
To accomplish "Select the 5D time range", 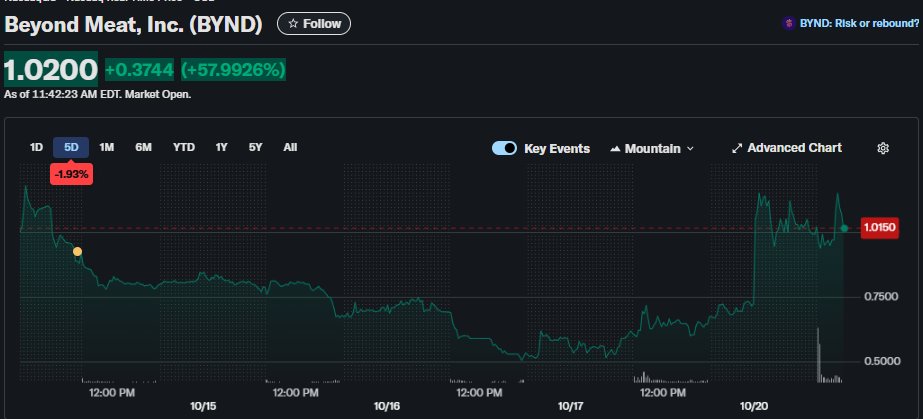I will point(71,147).
